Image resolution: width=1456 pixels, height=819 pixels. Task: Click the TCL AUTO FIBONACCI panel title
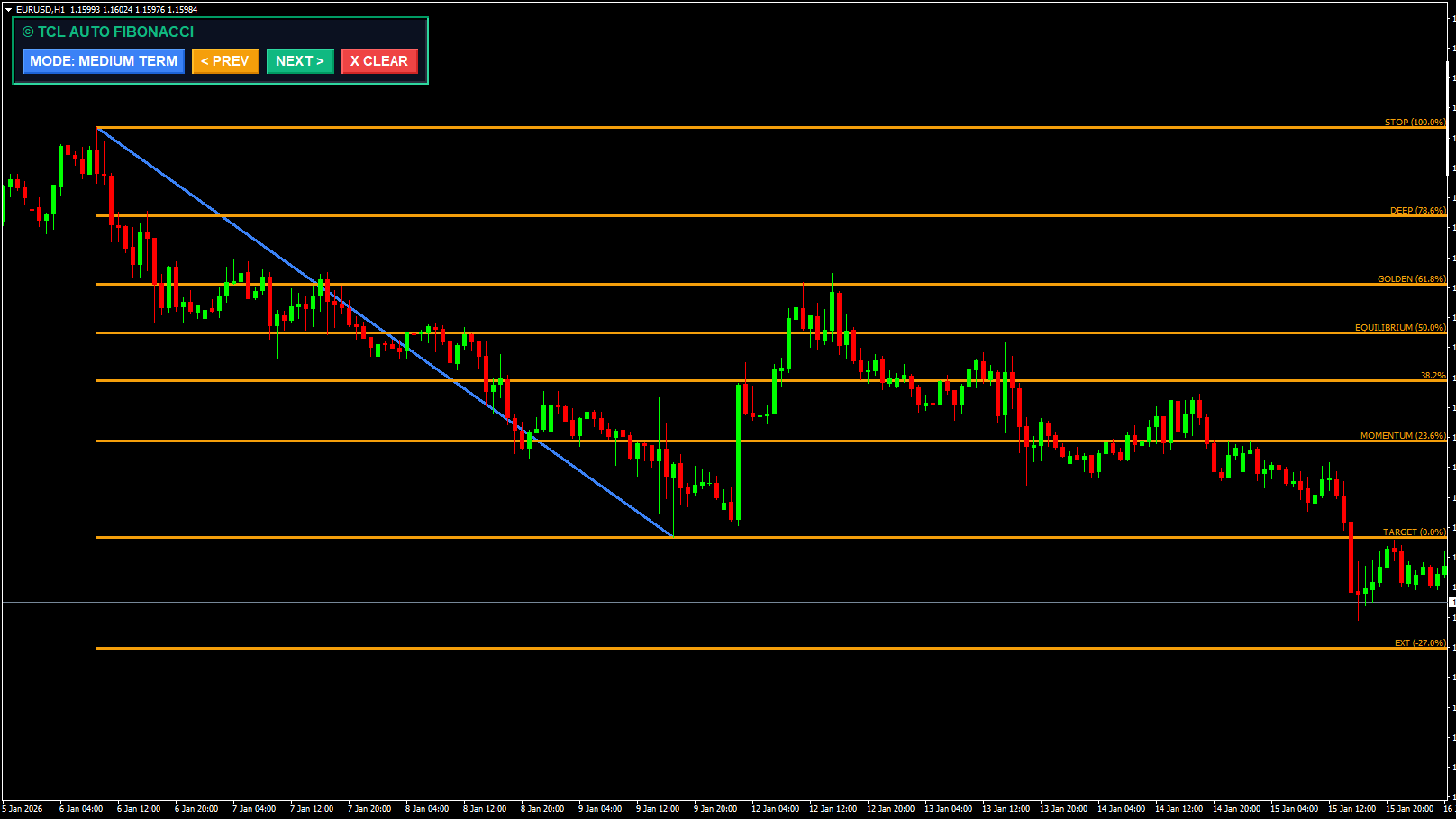tap(108, 32)
